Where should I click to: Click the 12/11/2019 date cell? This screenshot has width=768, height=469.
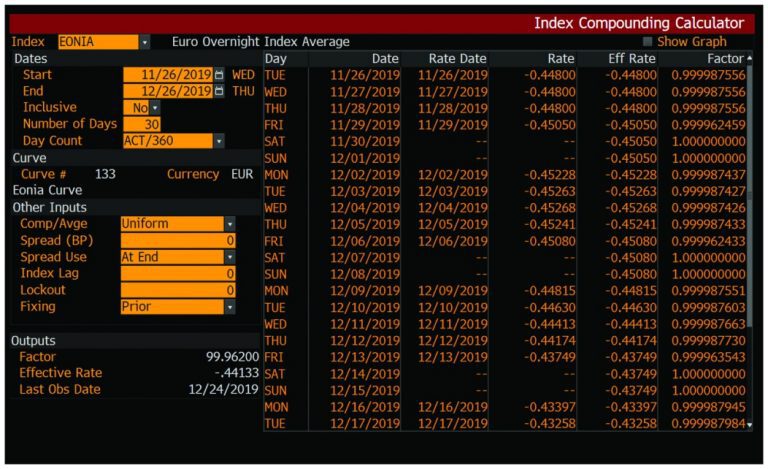365,325
